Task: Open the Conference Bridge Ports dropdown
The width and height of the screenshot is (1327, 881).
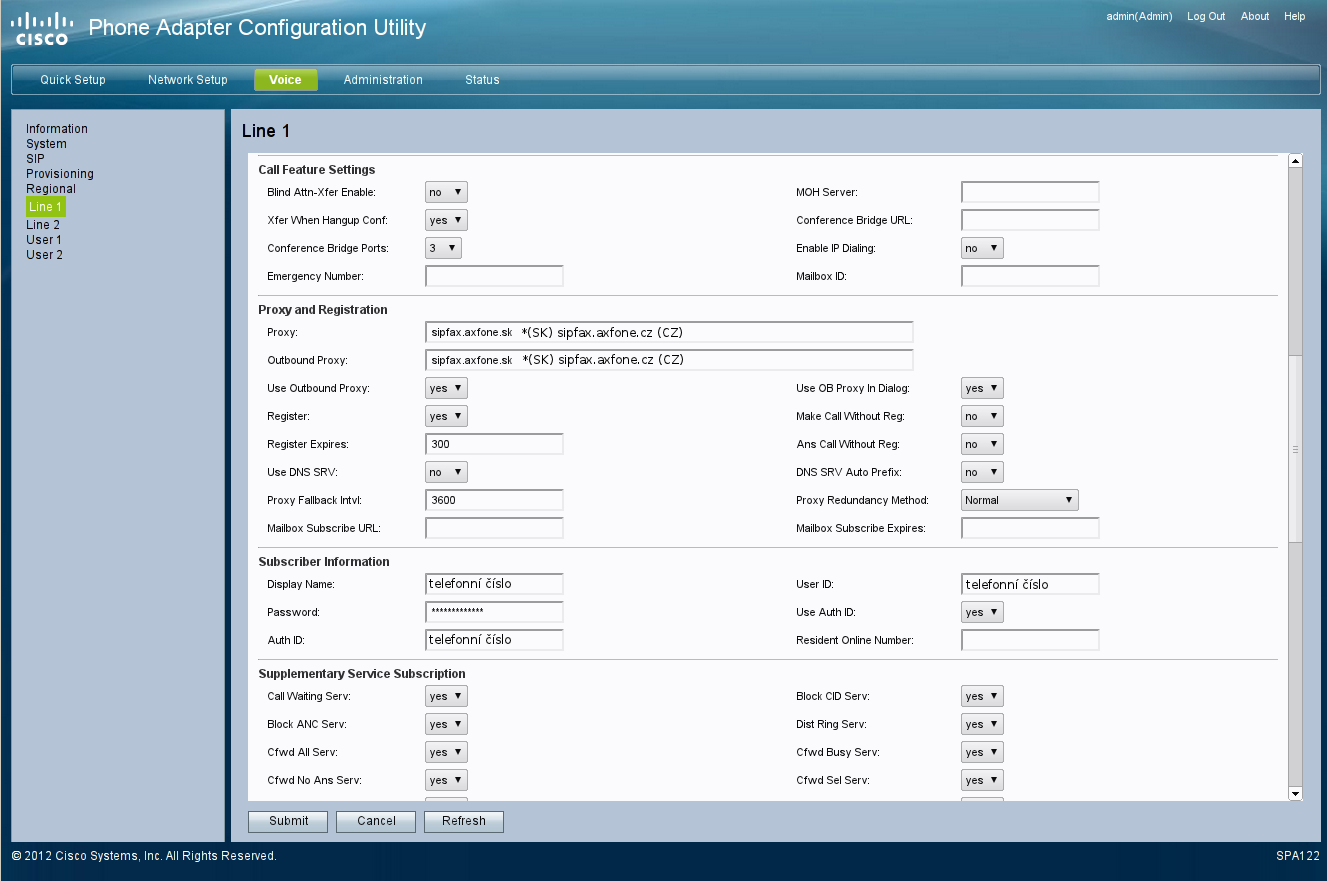Action: (x=443, y=248)
